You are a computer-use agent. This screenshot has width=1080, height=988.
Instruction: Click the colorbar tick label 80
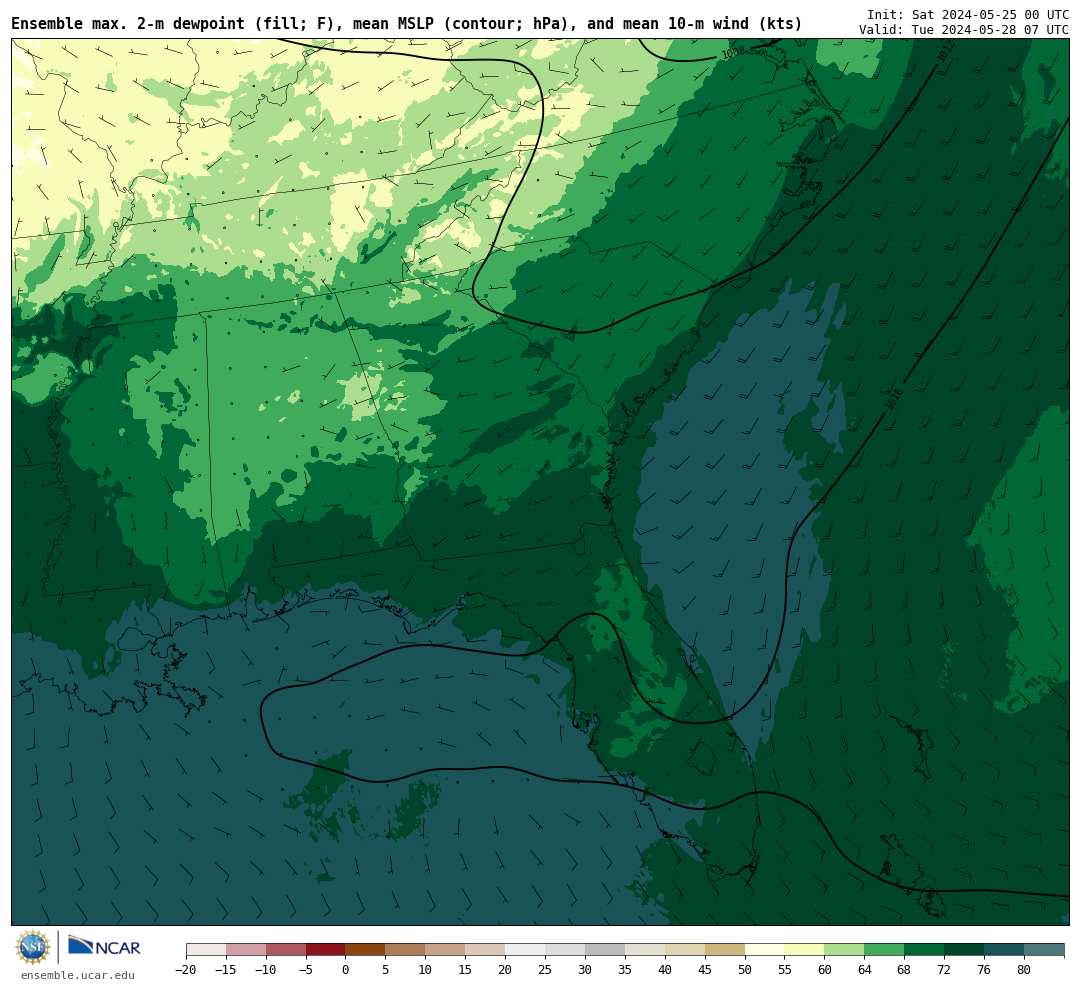(1024, 970)
